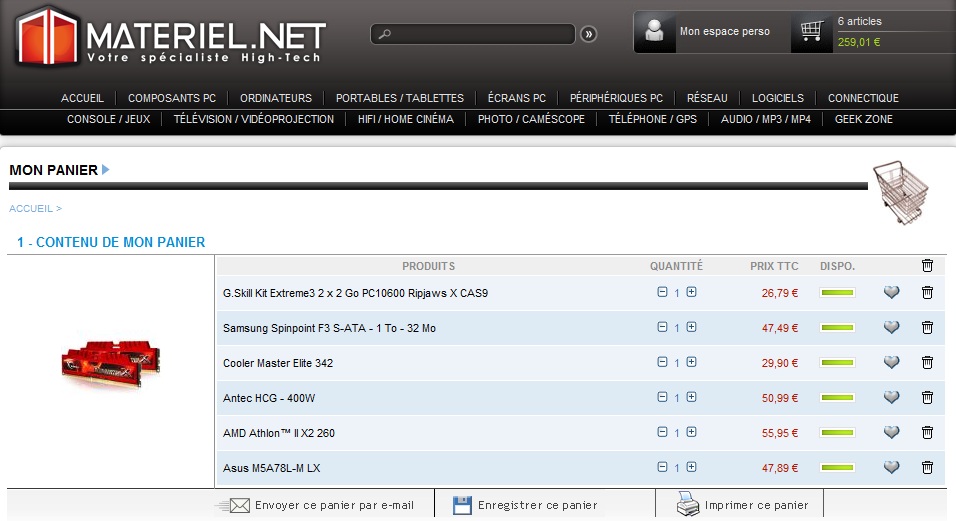
Task: Open the Connectique menu
Action: (863, 98)
